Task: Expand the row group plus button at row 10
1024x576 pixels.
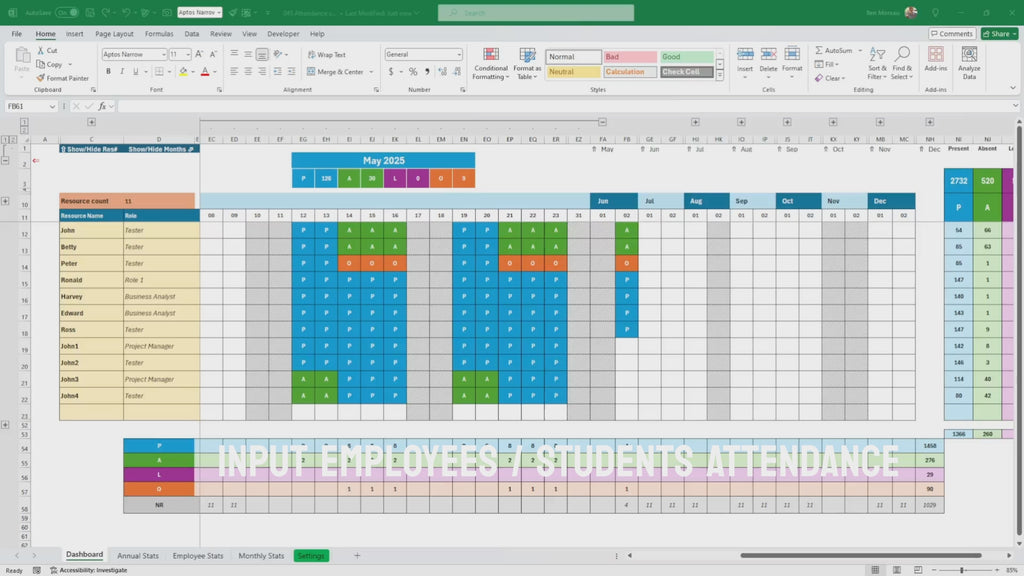Action: (x=6, y=201)
